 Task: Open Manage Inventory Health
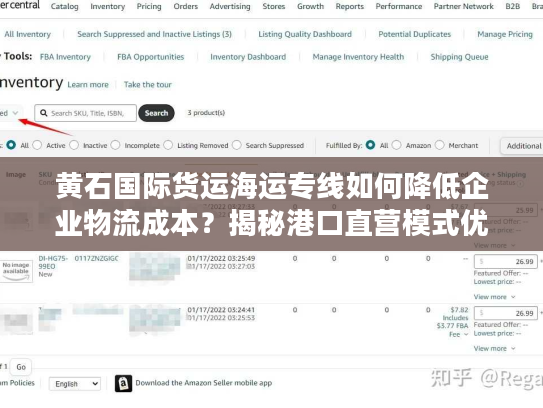pyautogui.click(x=358, y=57)
